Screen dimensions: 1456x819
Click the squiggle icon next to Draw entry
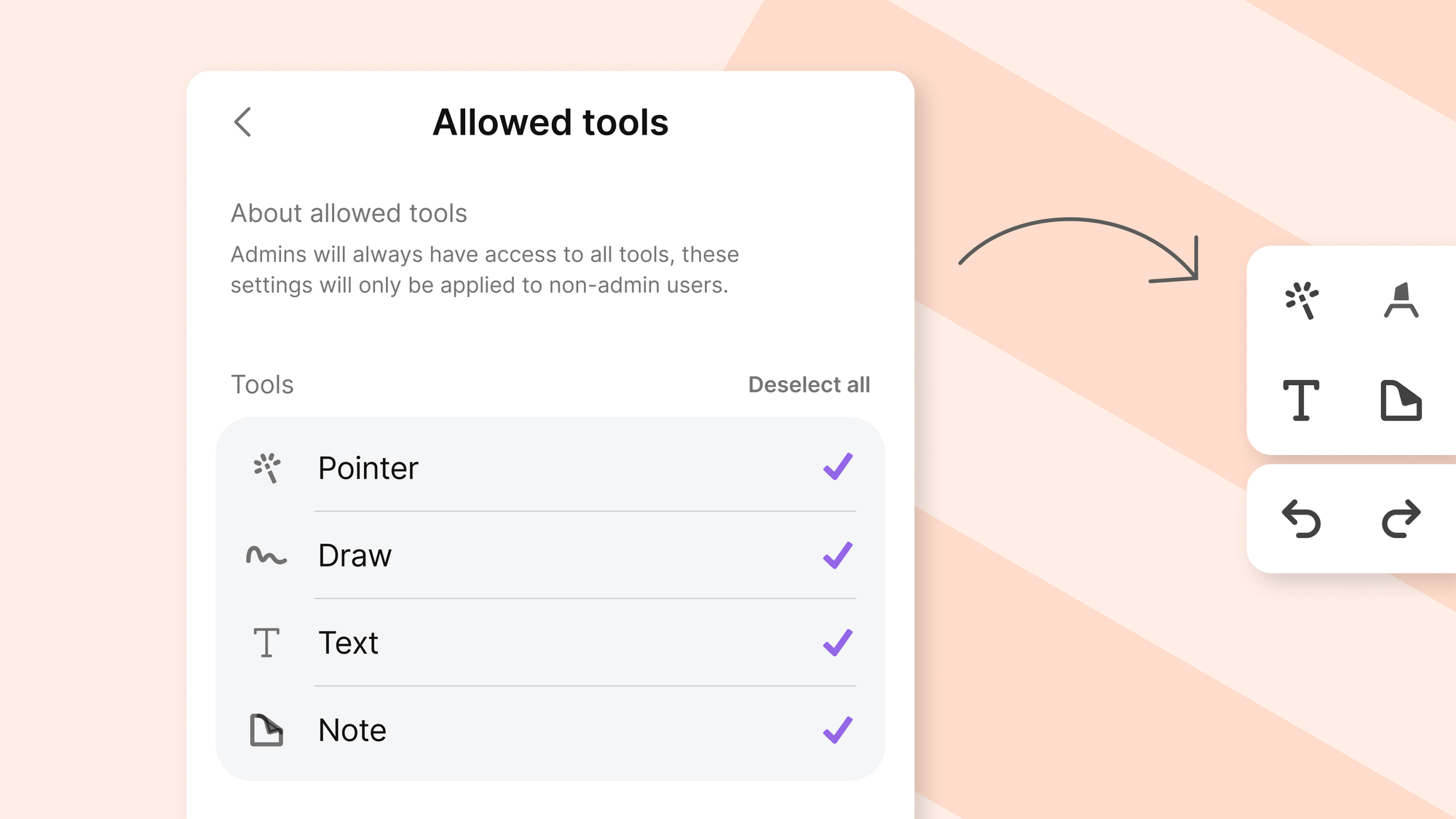266,555
